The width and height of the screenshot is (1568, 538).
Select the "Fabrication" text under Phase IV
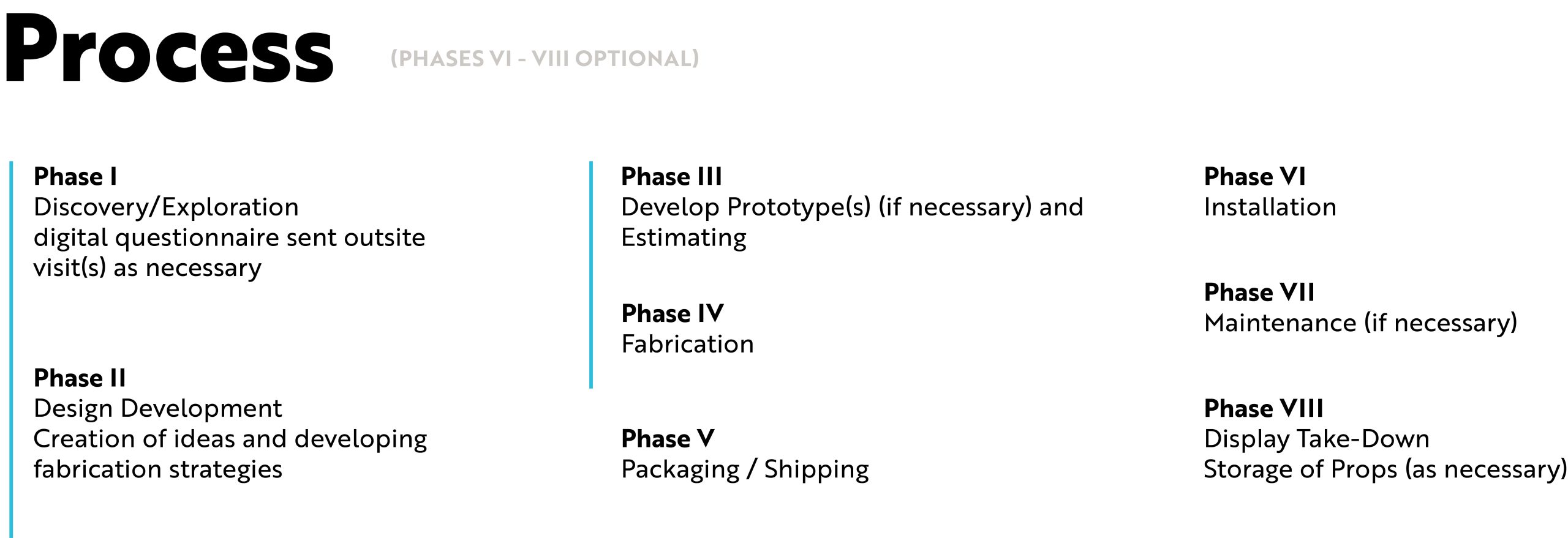coord(687,345)
